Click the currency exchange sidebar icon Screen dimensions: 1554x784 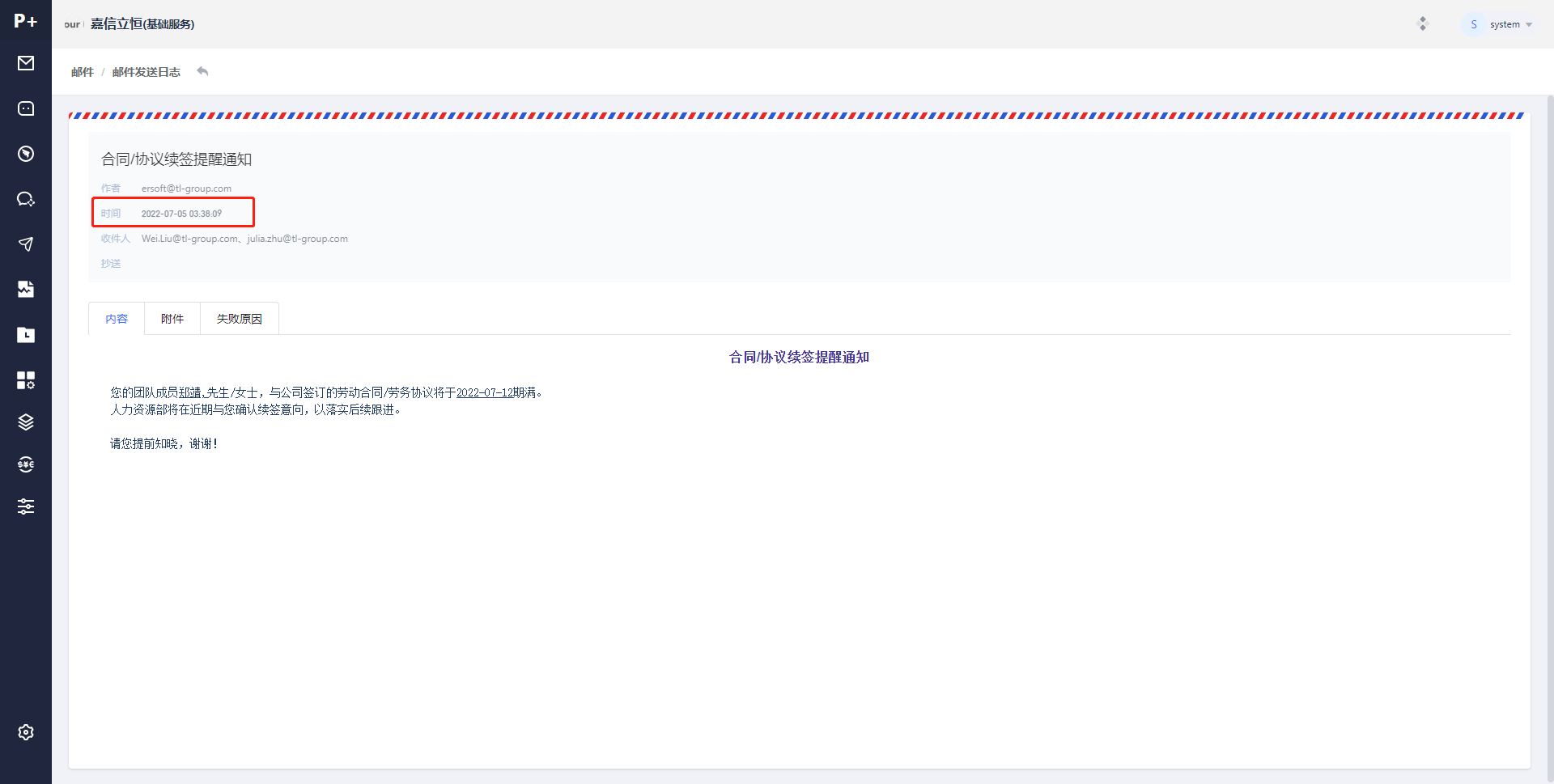(x=26, y=464)
